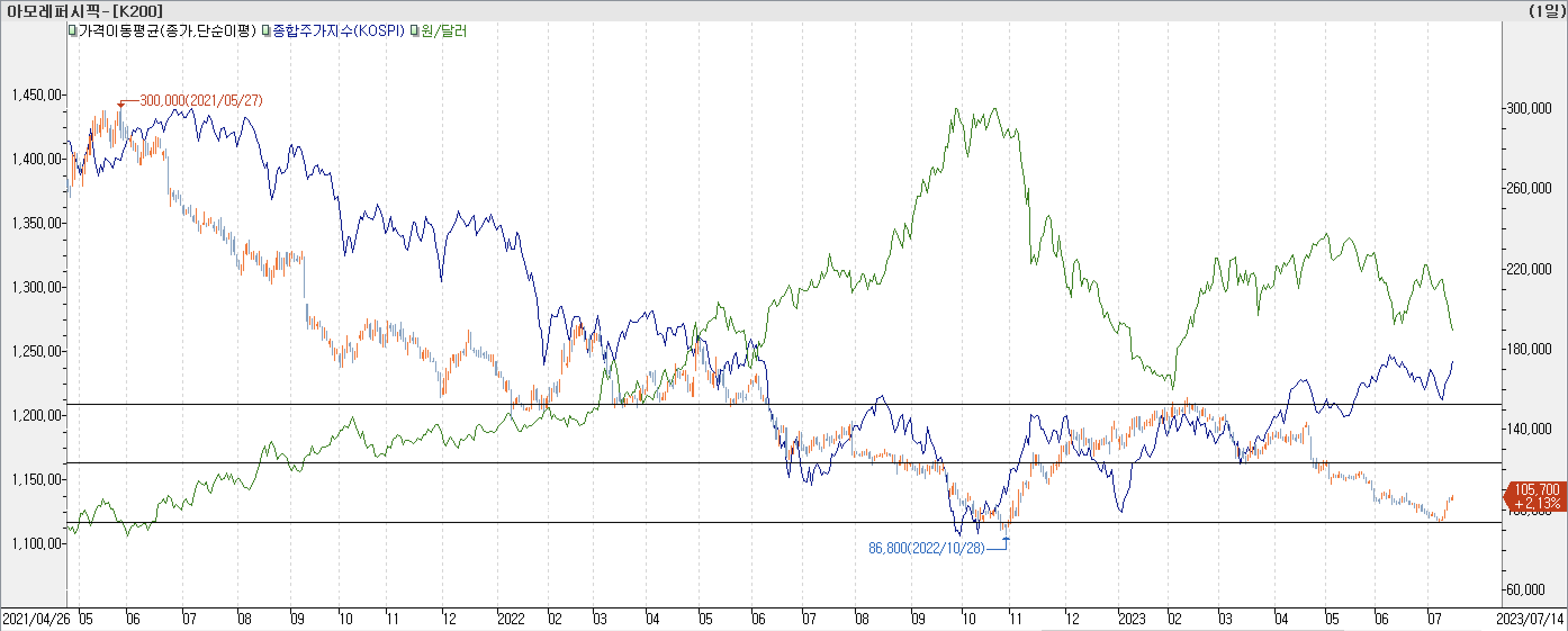Toggle the 종합주가지수(KOSPI) legend box
1568x631 pixels.
point(266,30)
